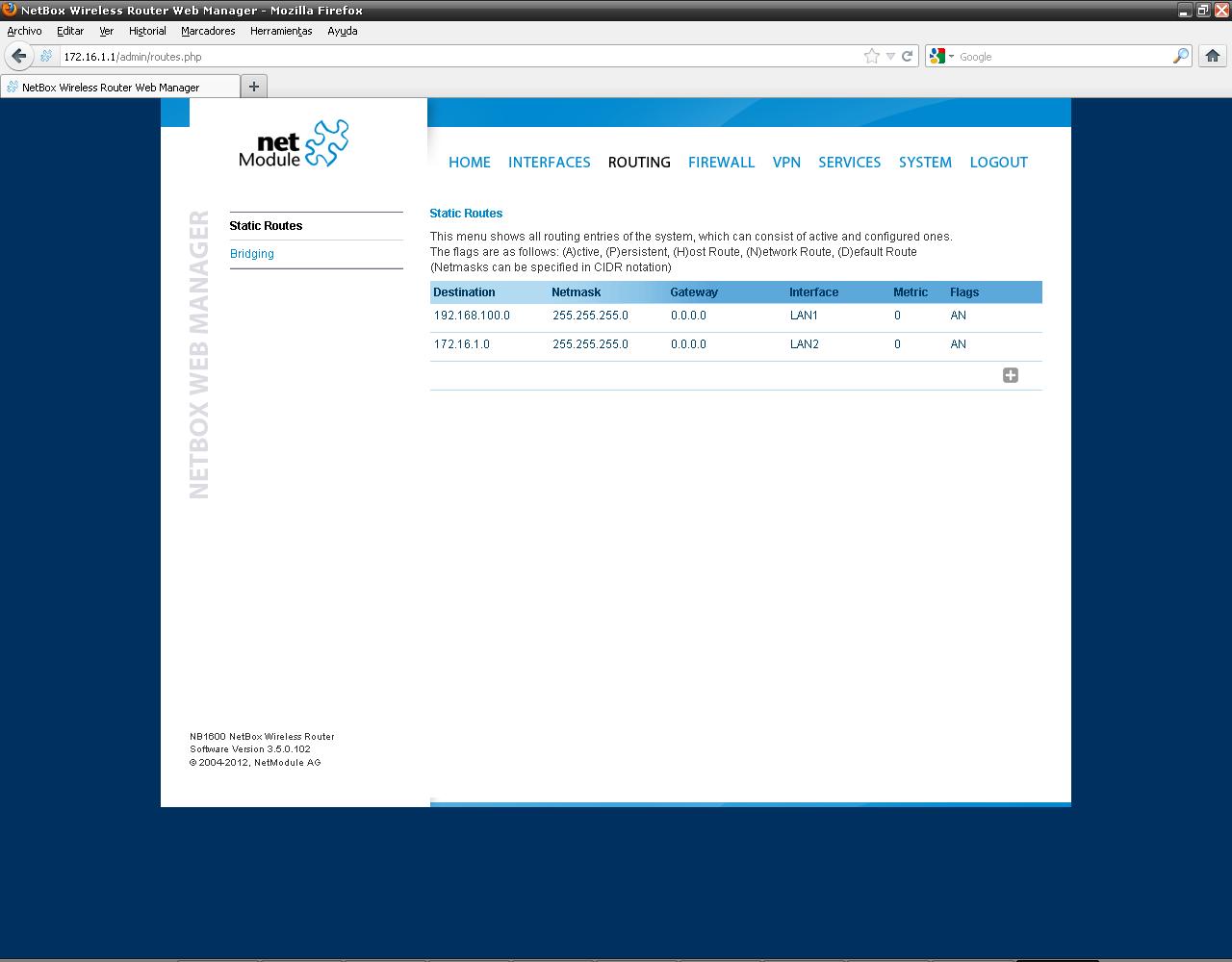
Task: Click the gateway 0.0.0.0 of the LAN2 route
Action: 688,344
